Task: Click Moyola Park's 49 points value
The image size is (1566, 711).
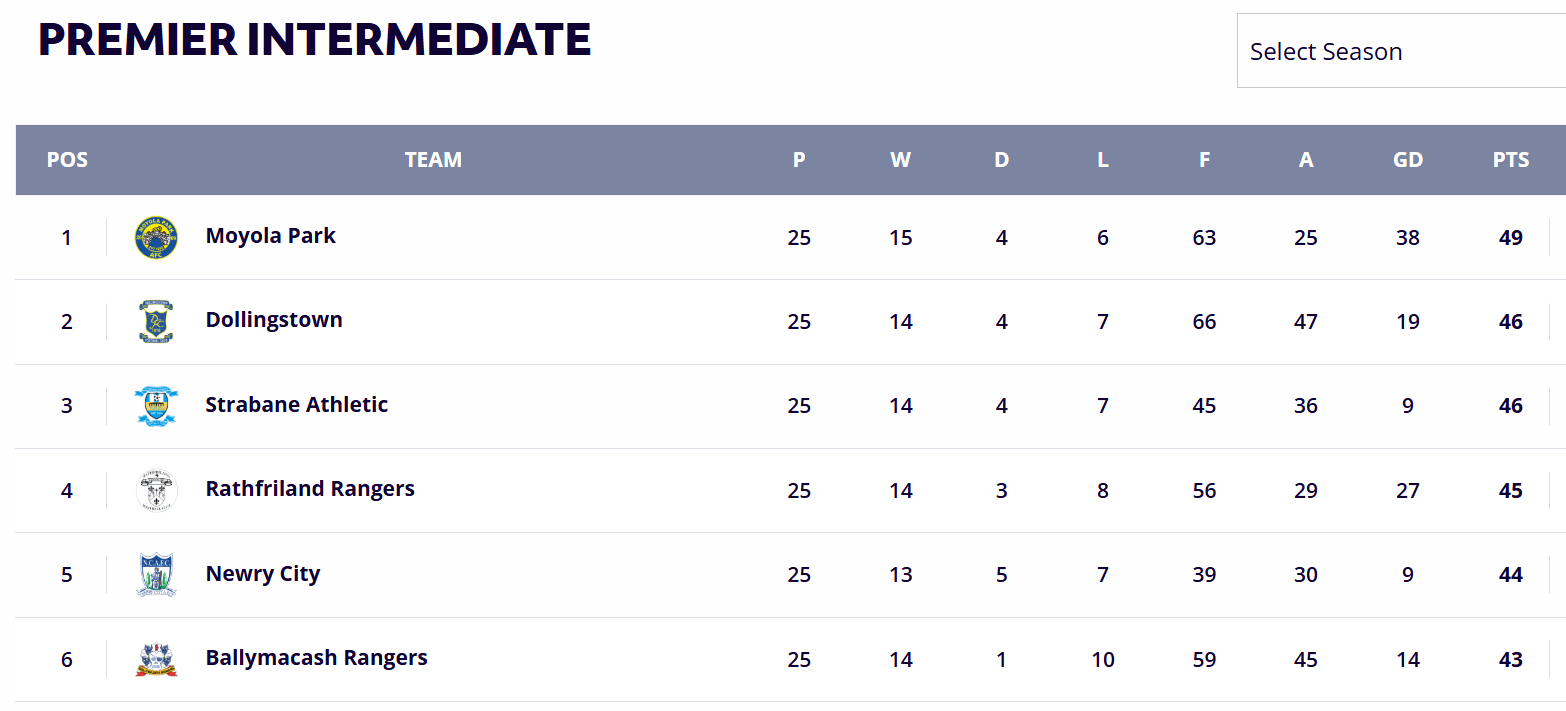Action: pyautogui.click(x=1511, y=238)
